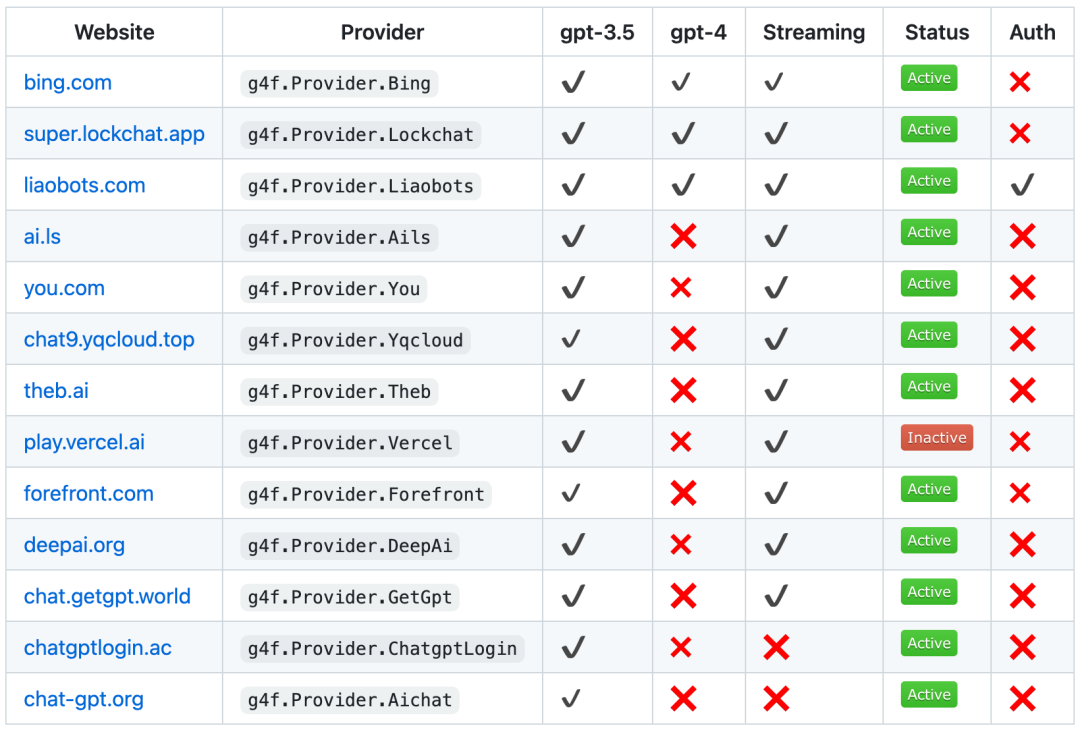Click the Active badge for deepai.org
The image size is (1080, 730).
[x=929, y=541]
